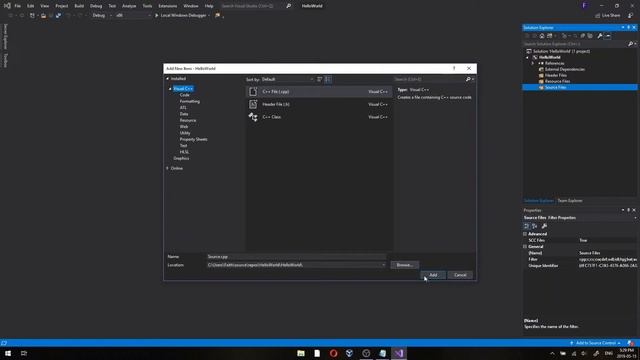Click the Live Share button

[608, 16]
